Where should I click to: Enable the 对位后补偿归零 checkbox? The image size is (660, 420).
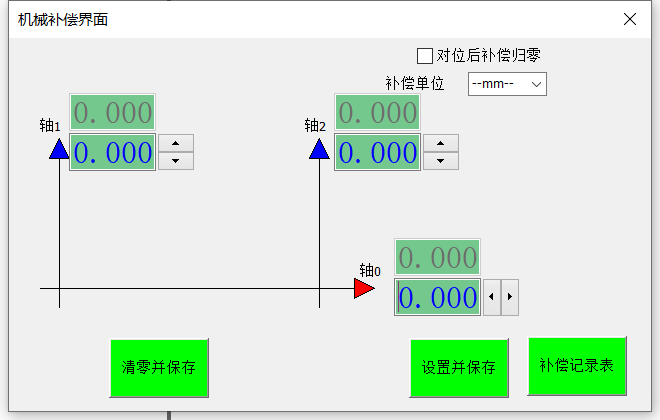(425, 55)
